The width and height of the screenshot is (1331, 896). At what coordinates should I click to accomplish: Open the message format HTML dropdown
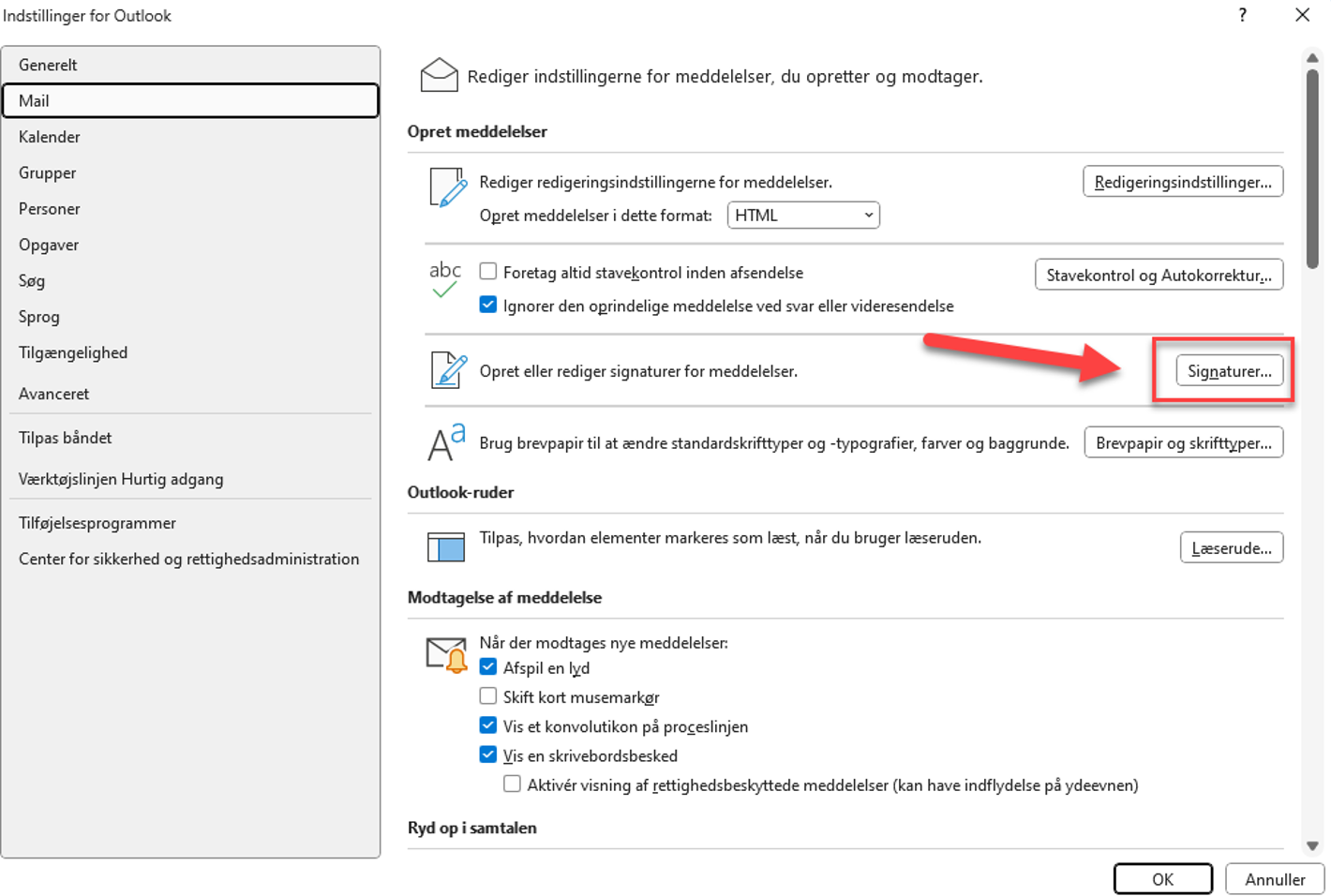802,216
